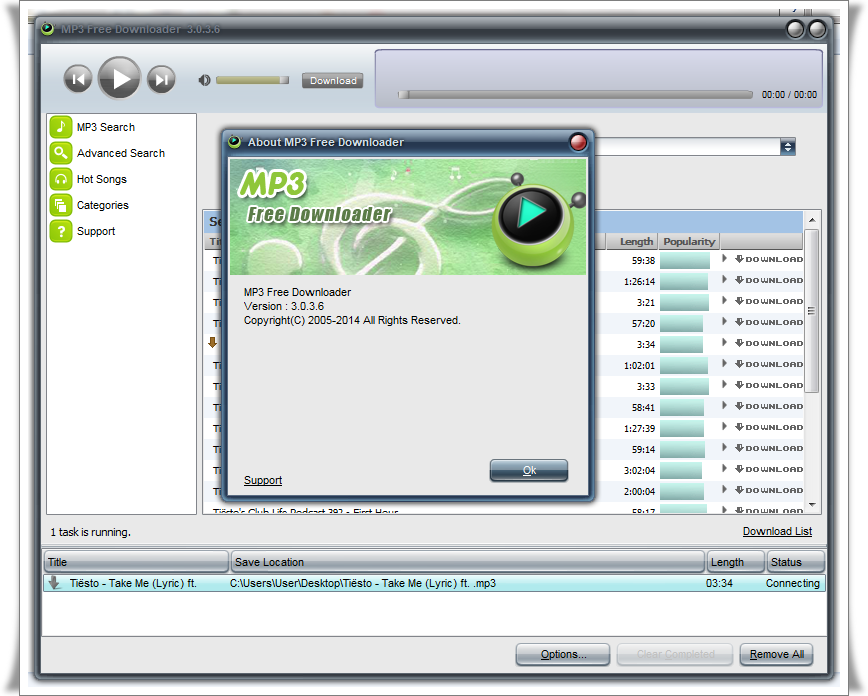Image resolution: width=868 pixels, height=696 pixels.
Task: Open the Hot Songs headphone icon
Action: [x=61, y=179]
